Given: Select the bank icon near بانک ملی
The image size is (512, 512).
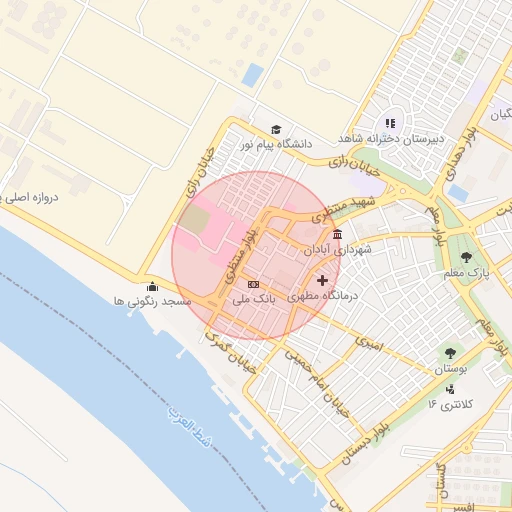Looking at the screenshot, I should [253, 284].
